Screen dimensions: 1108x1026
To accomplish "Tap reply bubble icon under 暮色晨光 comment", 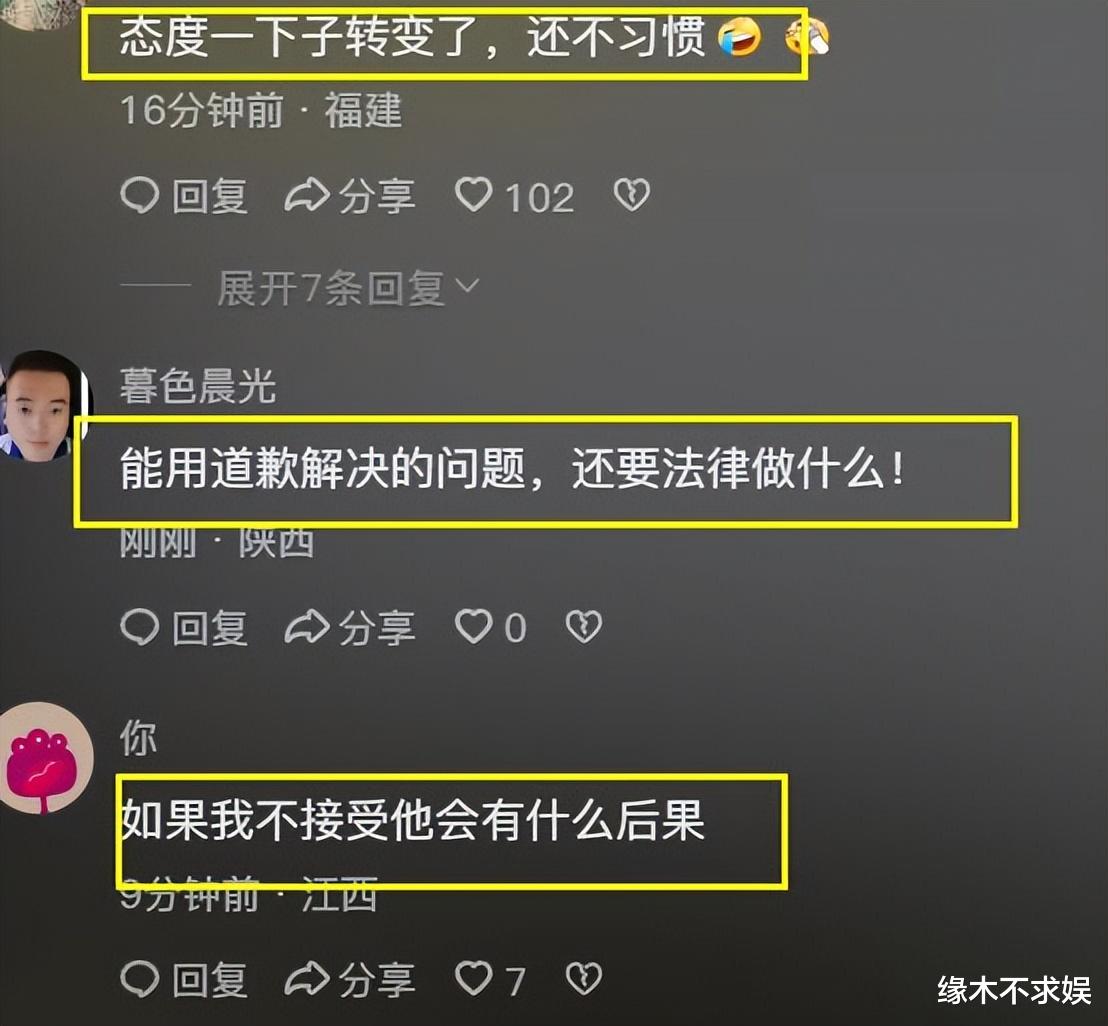I will click(x=140, y=627).
